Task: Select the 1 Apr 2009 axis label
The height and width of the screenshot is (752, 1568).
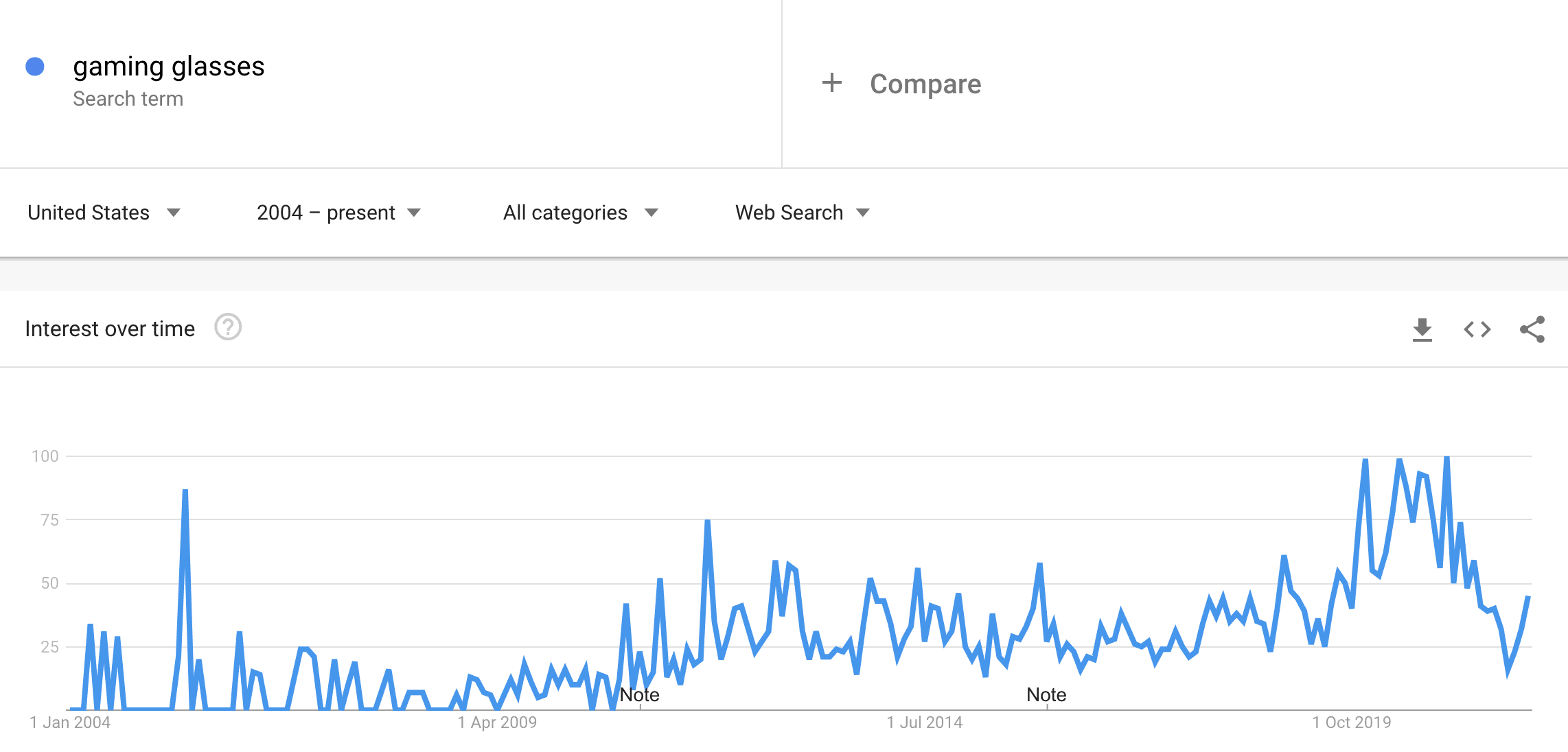Action: 497,722
